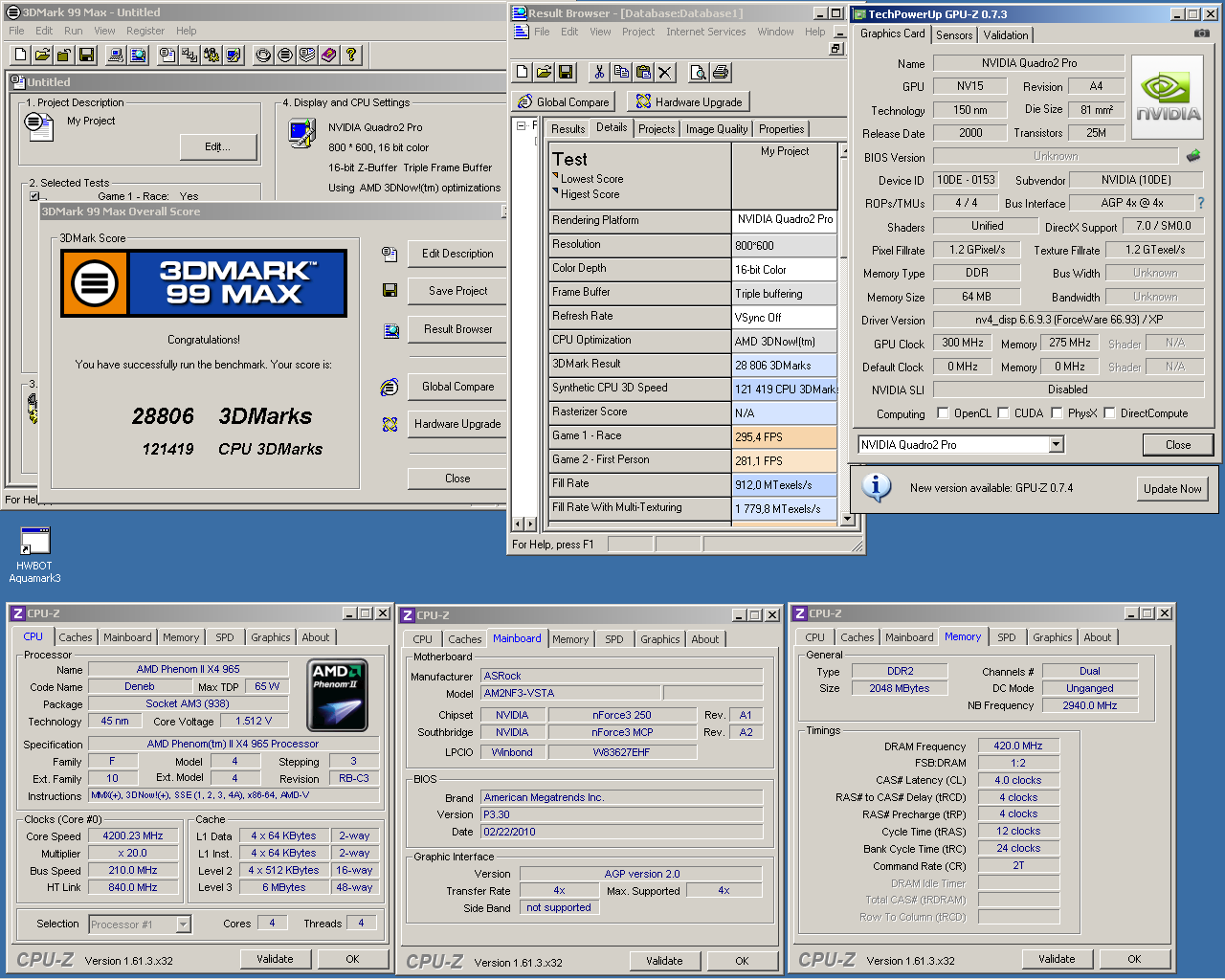Toggle the PhysX checkbox in GPU-Z

click(x=1057, y=413)
